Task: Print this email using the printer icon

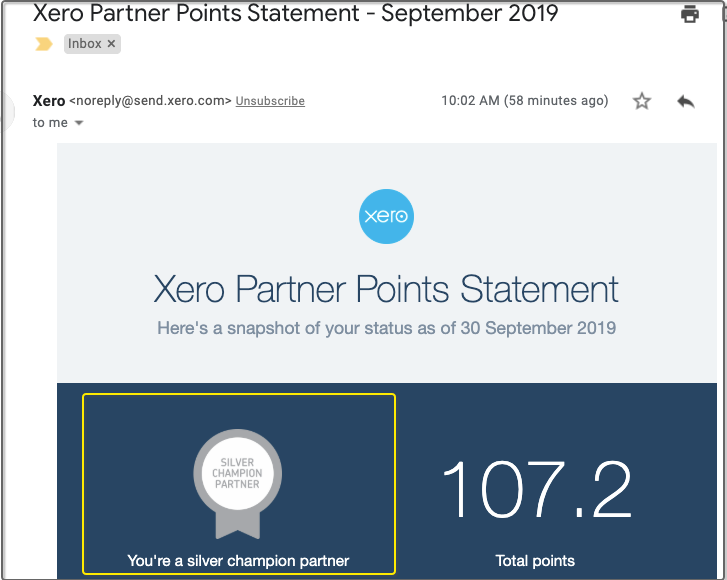Action: [689, 14]
